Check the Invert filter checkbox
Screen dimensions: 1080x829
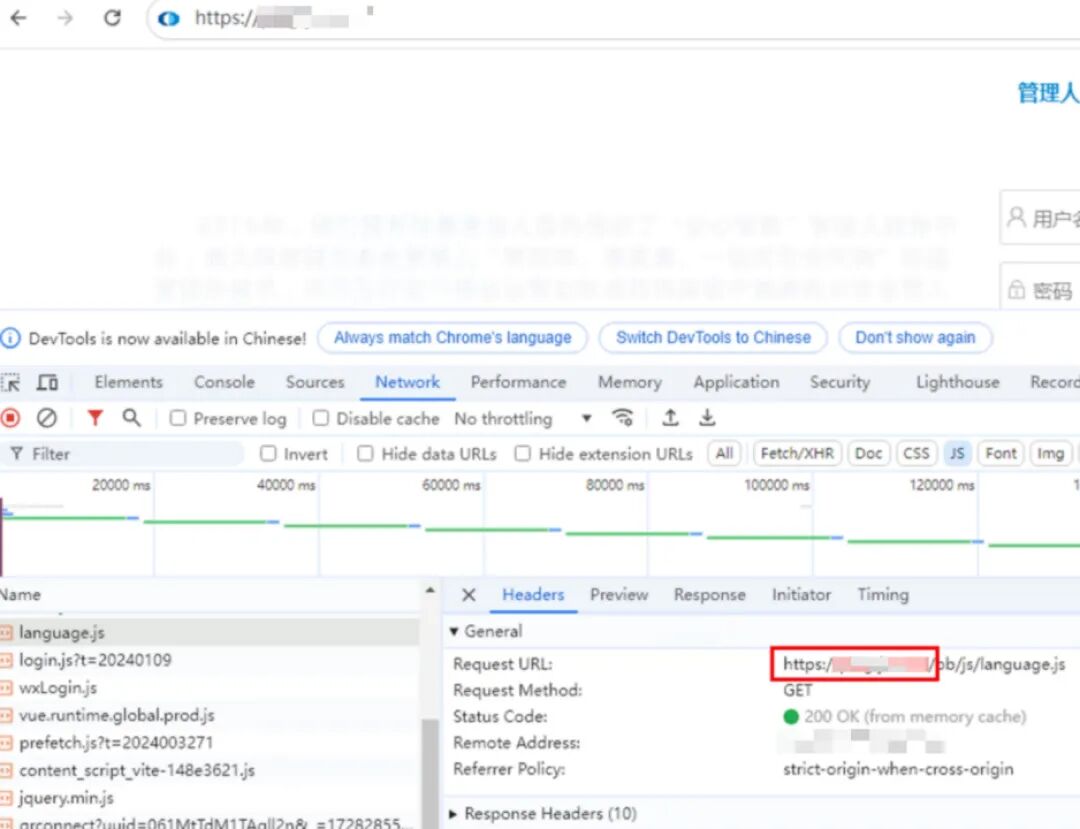click(268, 454)
